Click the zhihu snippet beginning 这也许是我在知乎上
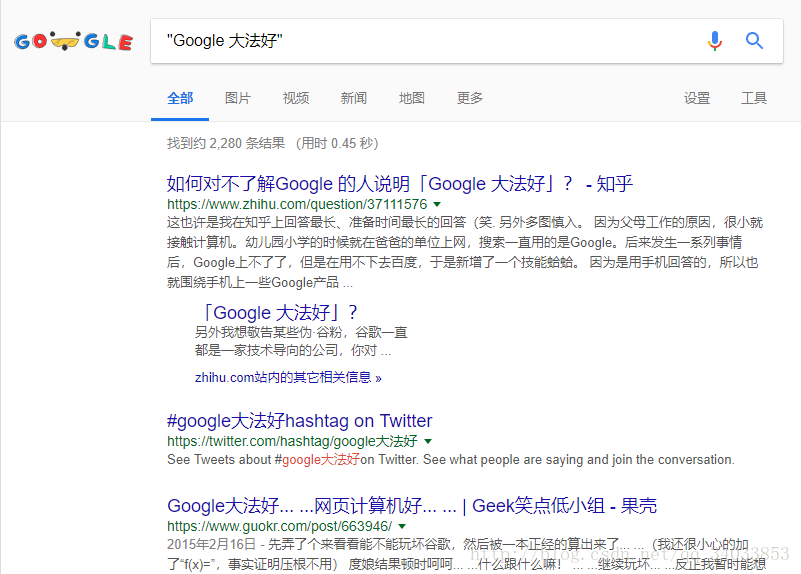The width and height of the screenshot is (801, 574). coord(464,252)
